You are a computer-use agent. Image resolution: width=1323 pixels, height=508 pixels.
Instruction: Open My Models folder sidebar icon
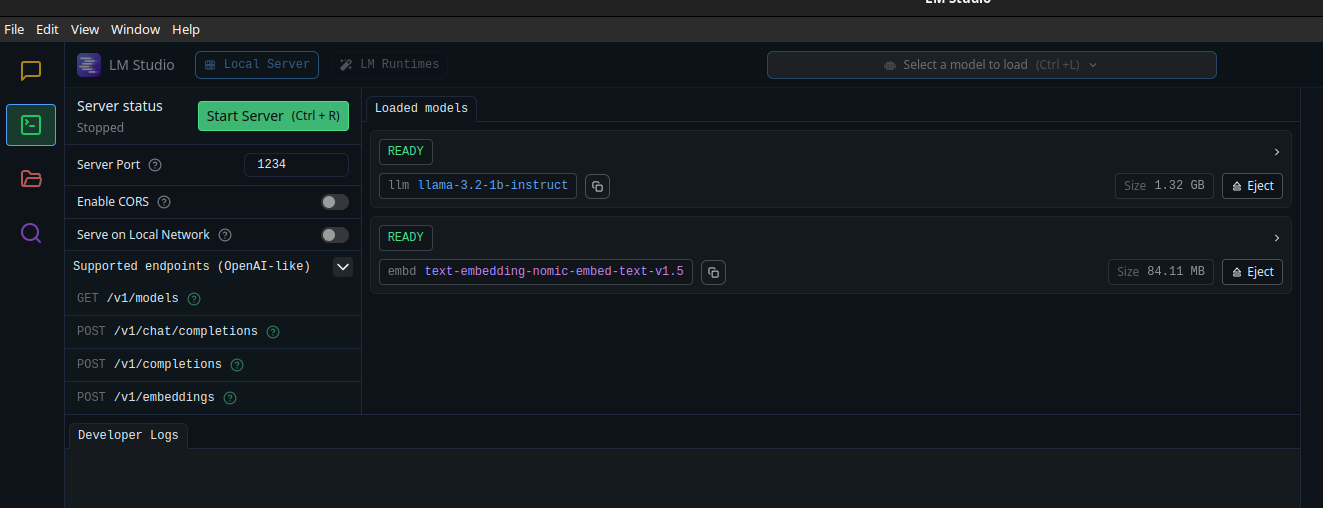(x=31, y=179)
